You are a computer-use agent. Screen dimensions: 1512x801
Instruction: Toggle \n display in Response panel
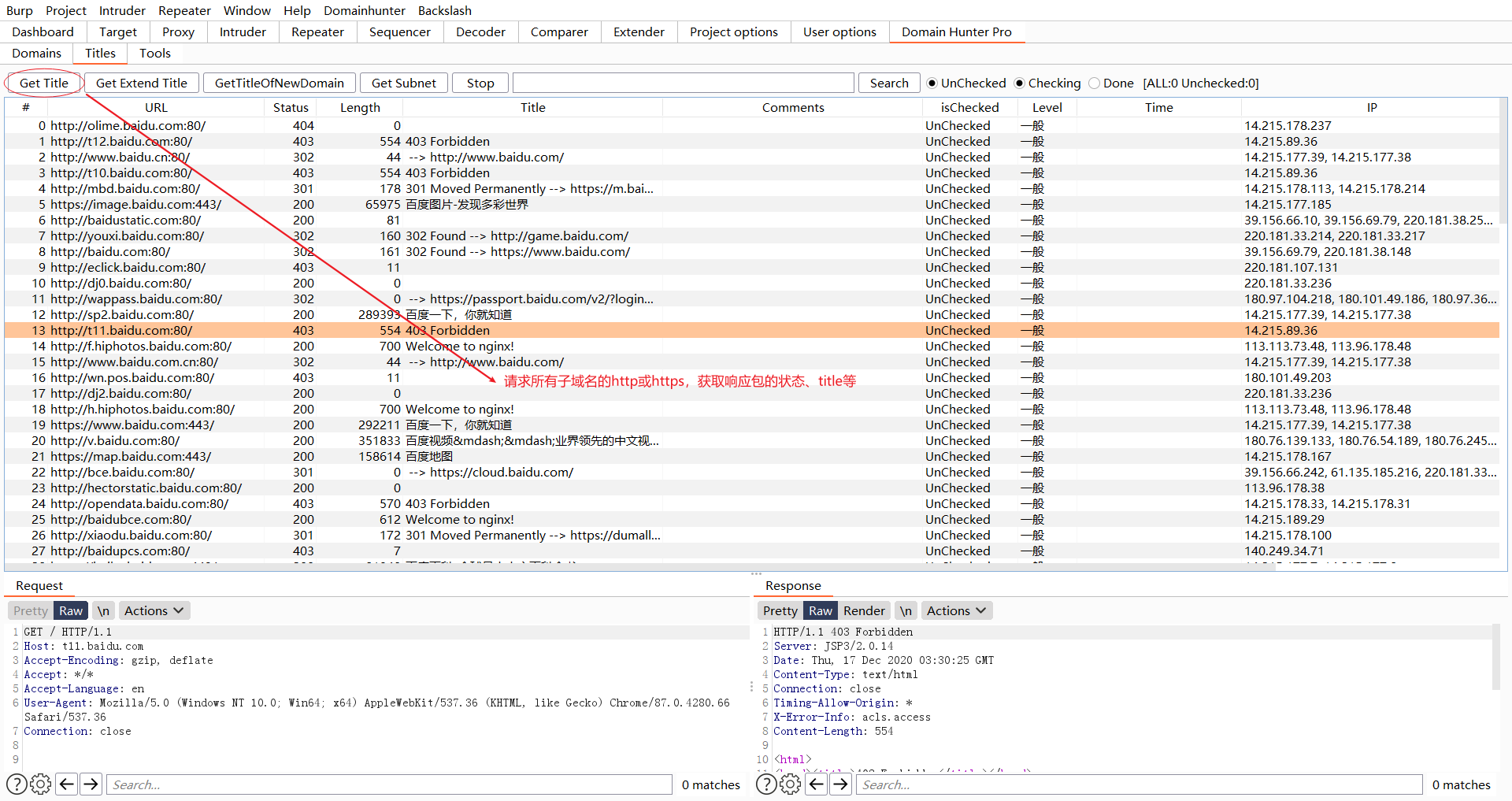pos(906,610)
